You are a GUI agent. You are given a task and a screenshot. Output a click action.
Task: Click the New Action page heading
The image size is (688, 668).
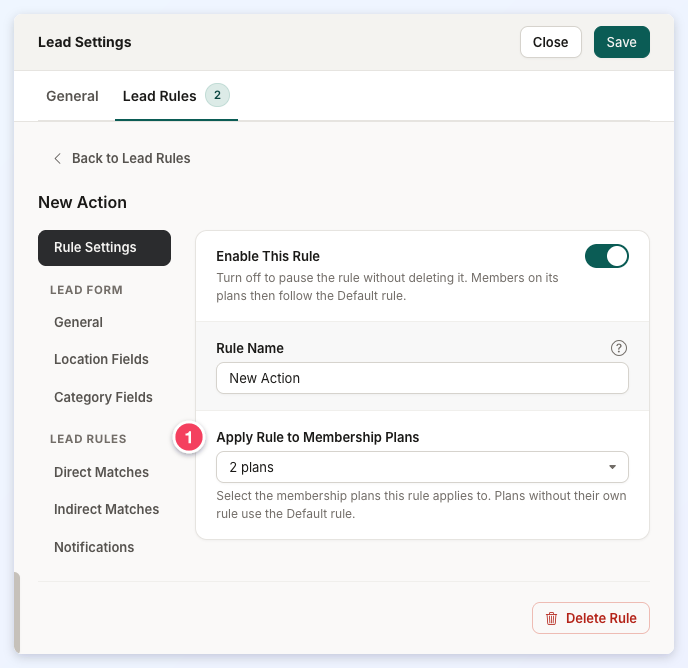click(x=82, y=202)
